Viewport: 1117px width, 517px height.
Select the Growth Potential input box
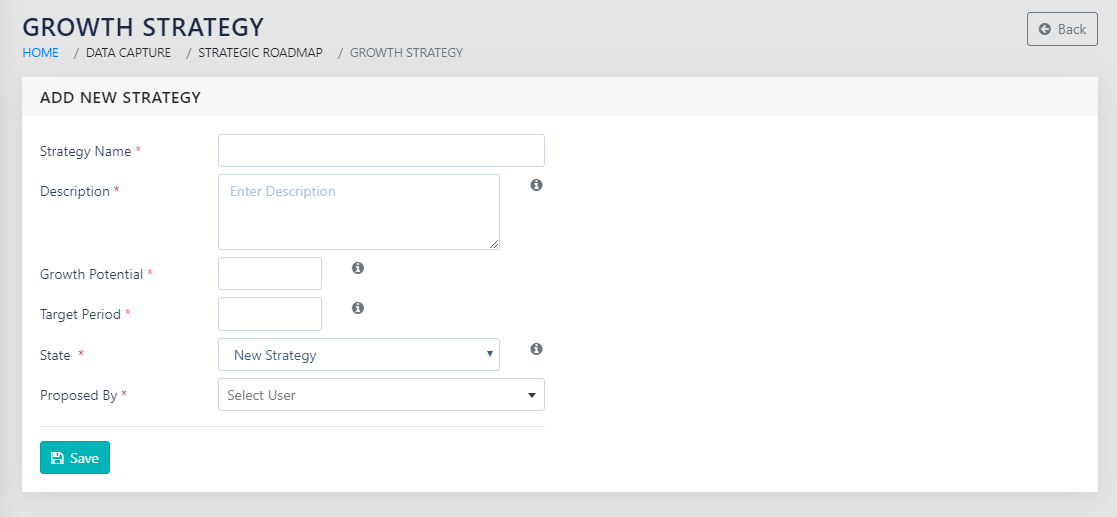coord(270,274)
